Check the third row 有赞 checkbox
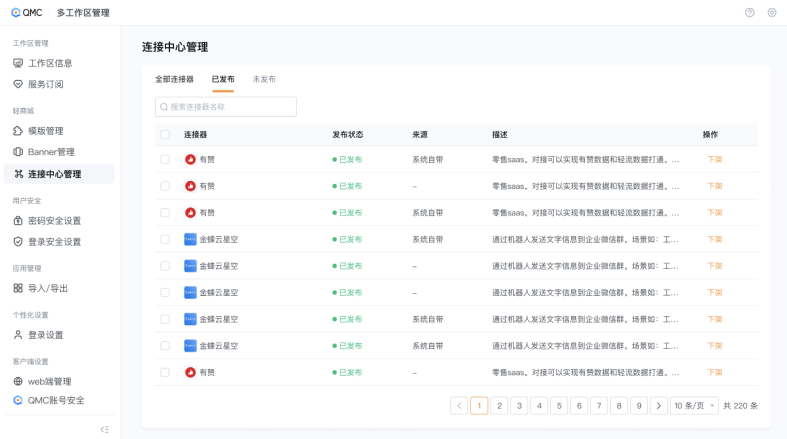 (x=165, y=213)
